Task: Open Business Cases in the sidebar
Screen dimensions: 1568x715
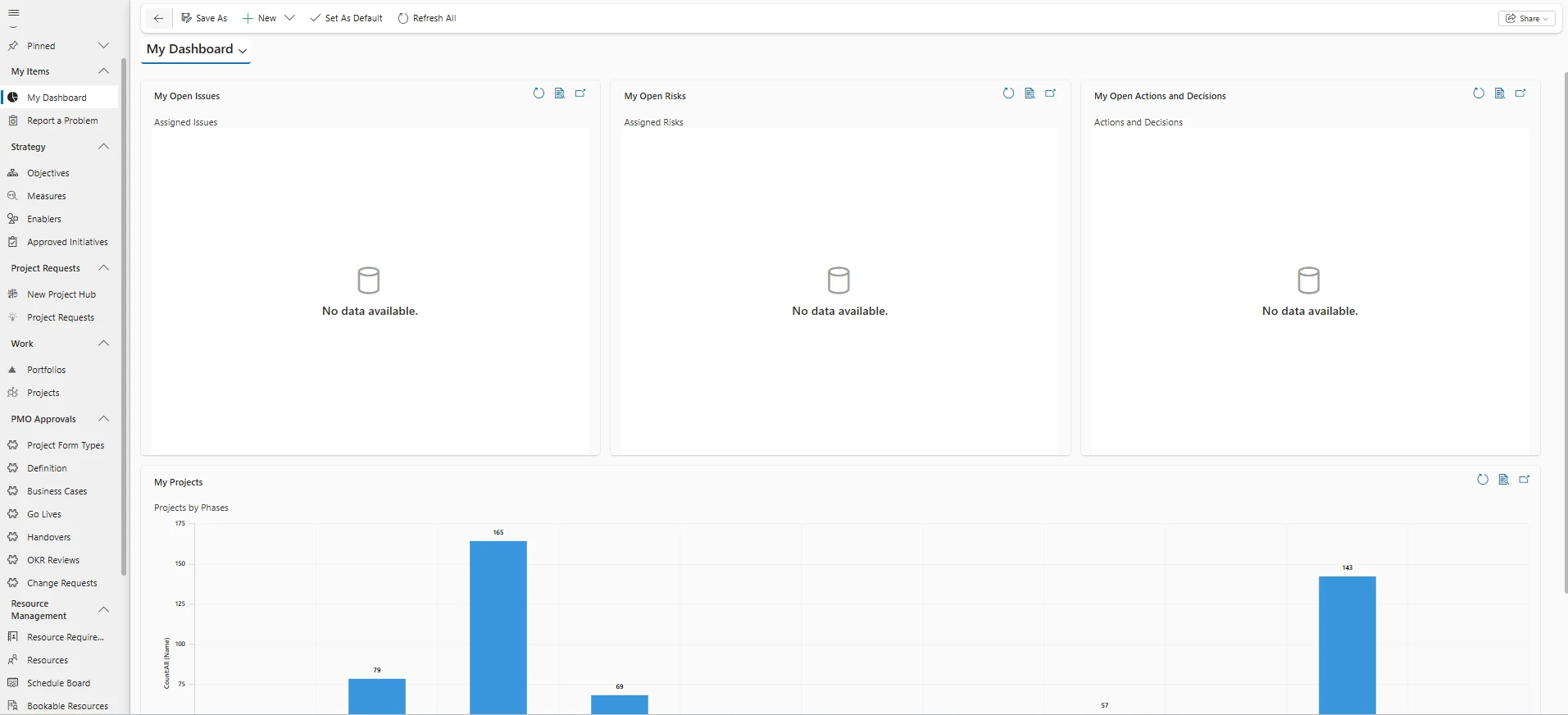Action: tap(59, 491)
